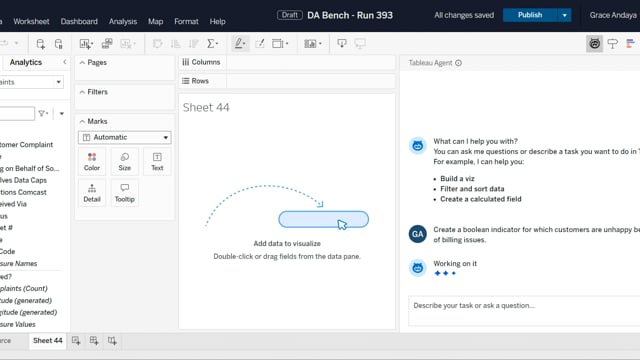The width and height of the screenshot is (640, 360).
Task: Click the highlight pen toolbar icon
Action: [240, 44]
